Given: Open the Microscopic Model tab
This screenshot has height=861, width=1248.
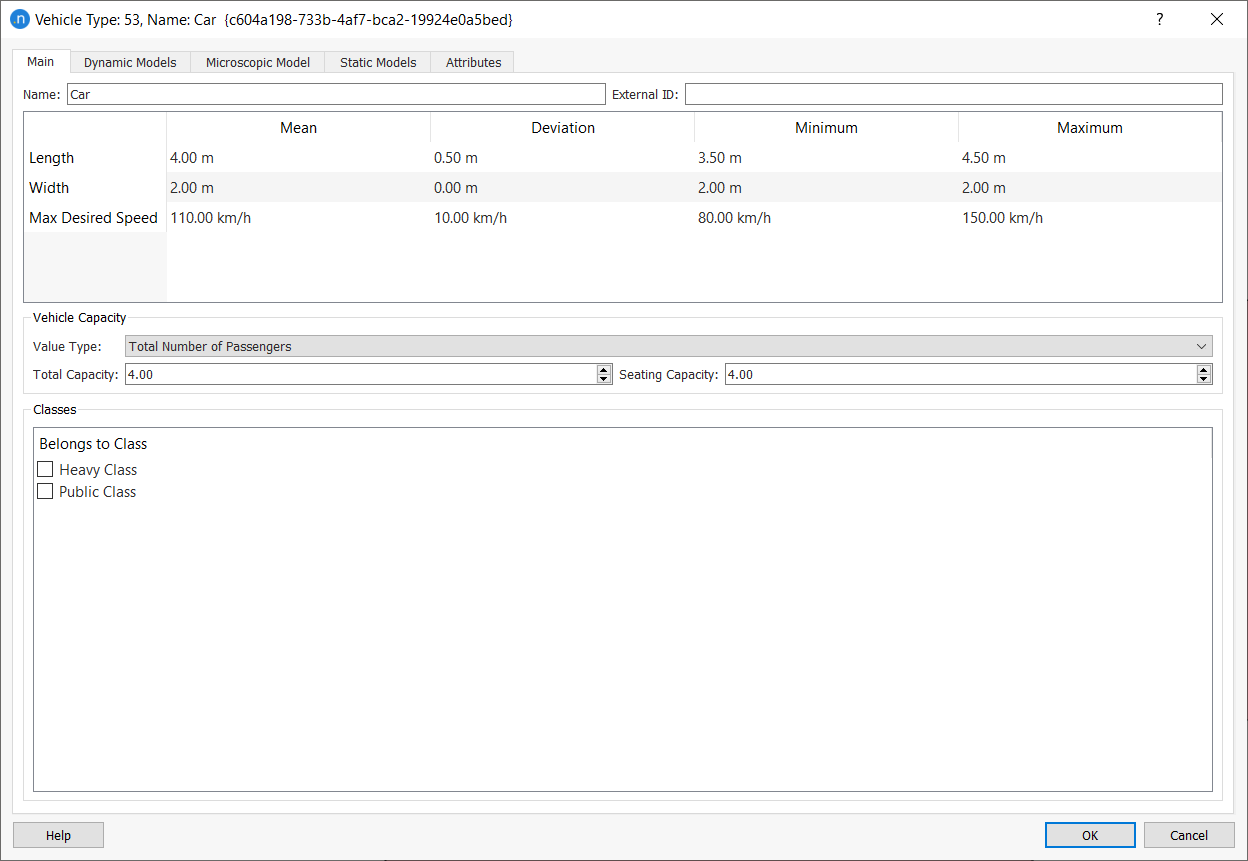Looking at the screenshot, I should [x=257, y=62].
